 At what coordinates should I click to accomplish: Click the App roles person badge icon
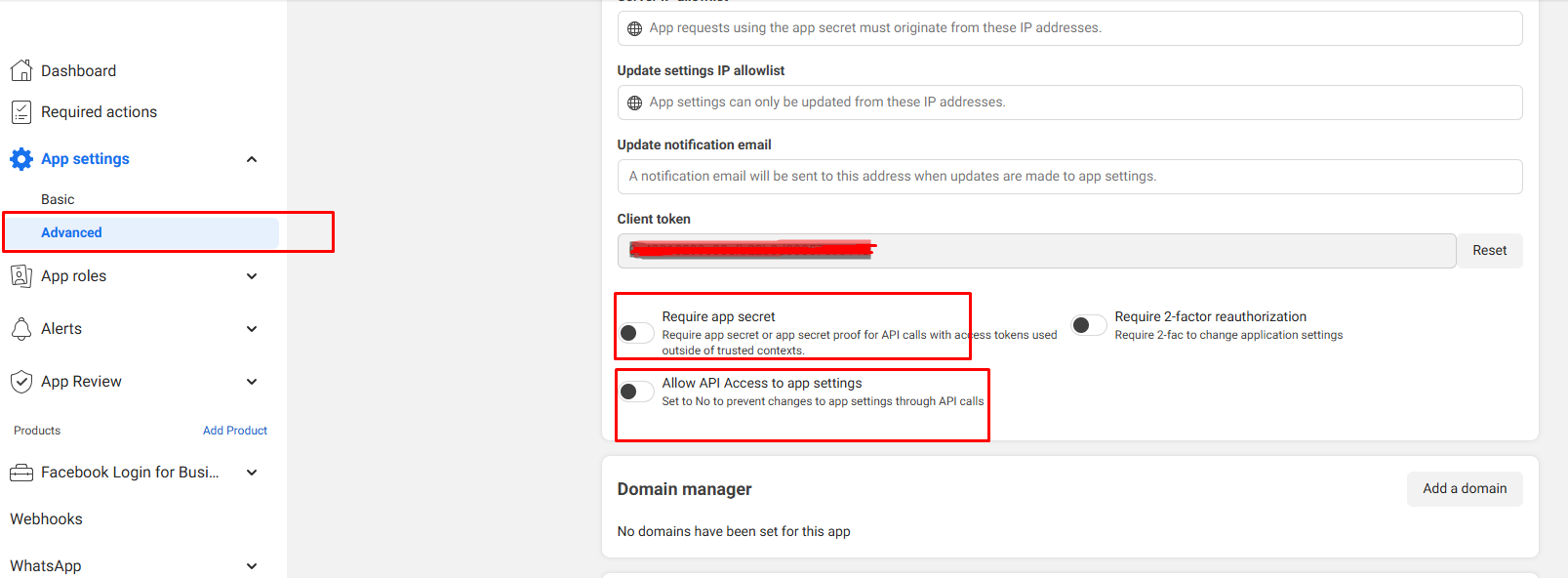[x=21, y=276]
